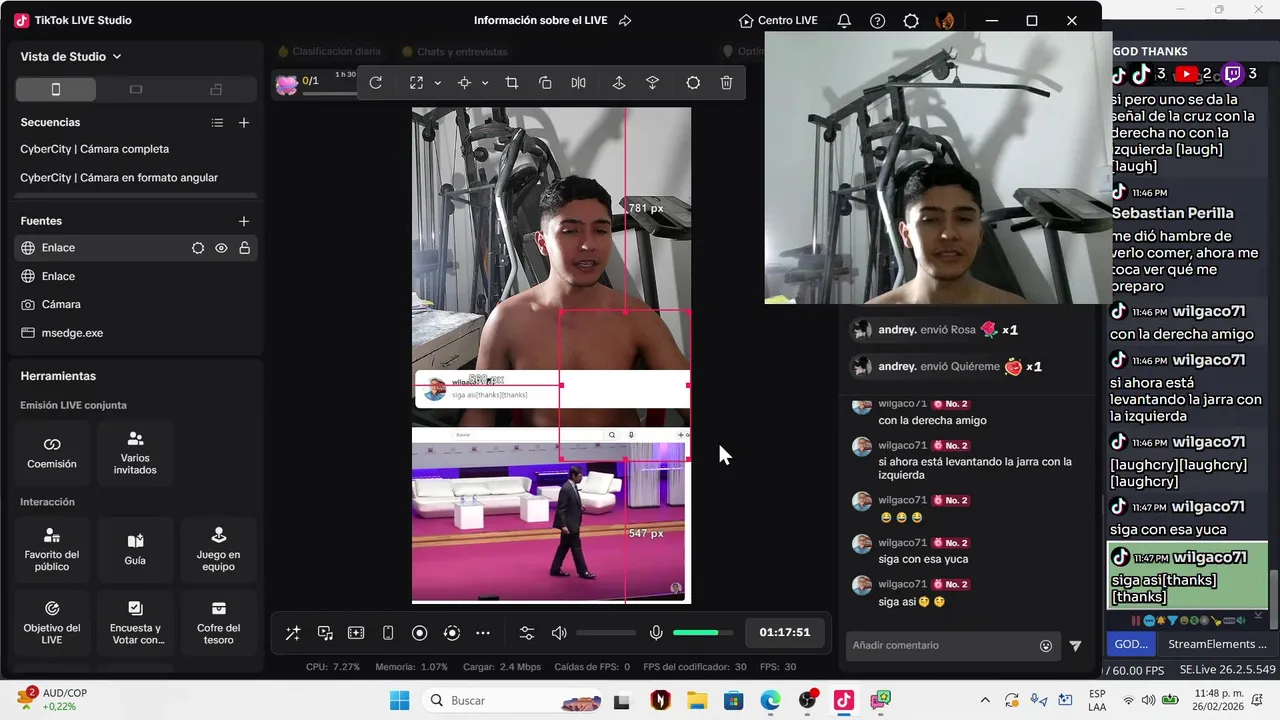This screenshot has height=720, width=1280.
Task: Click the fit-to-screen scaling icon
Action: [x=417, y=83]
